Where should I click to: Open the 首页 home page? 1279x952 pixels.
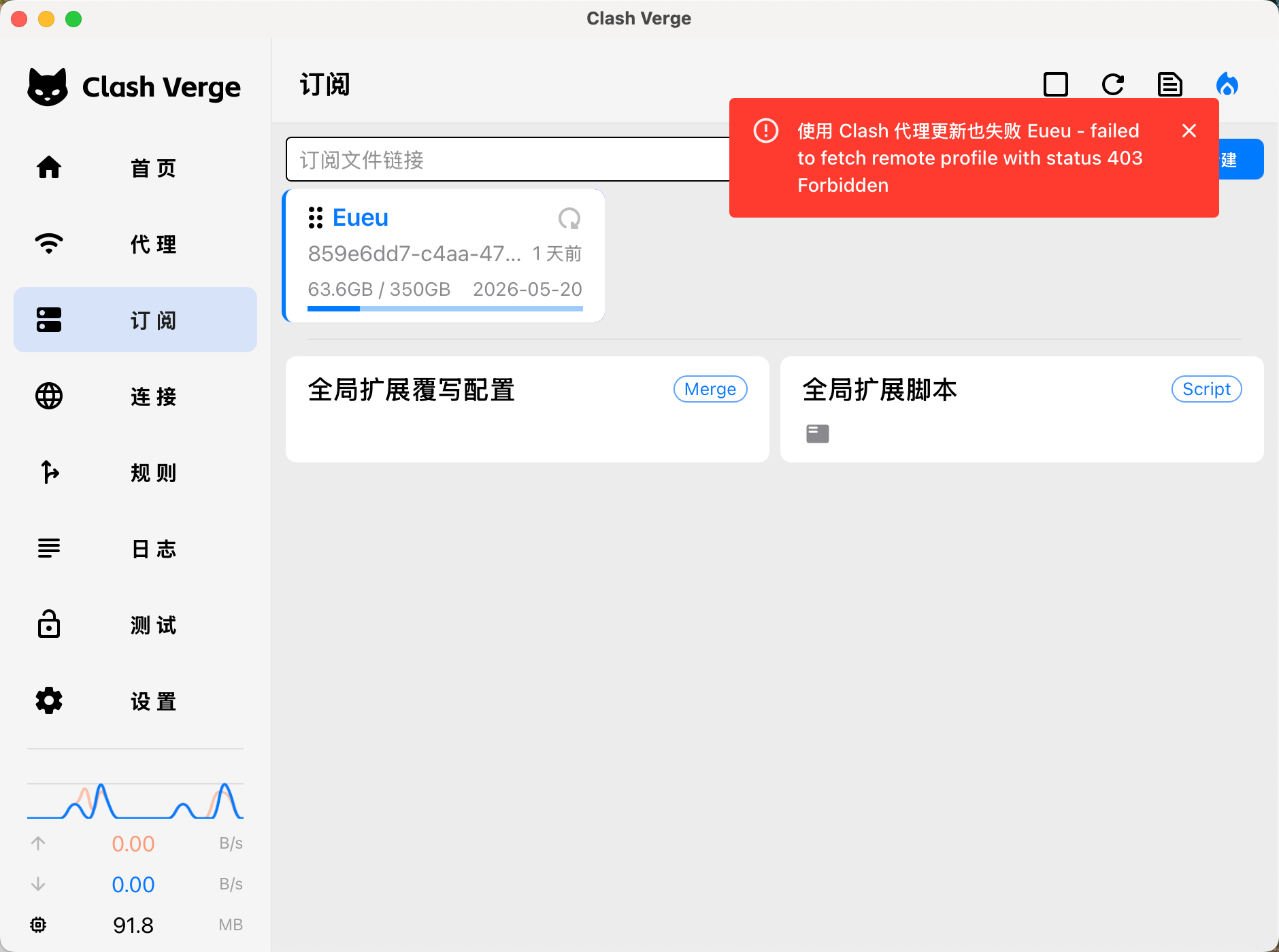[135, 167]
